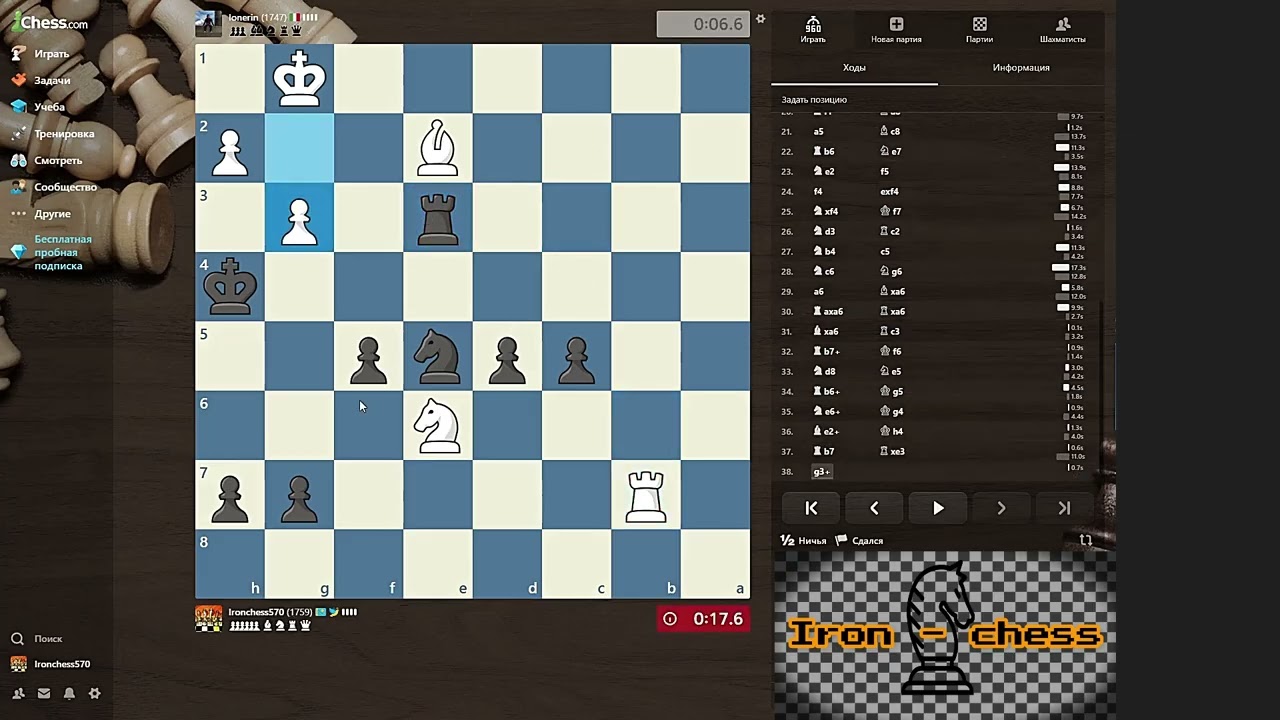Select move 37 Rb7 in list

coord(825,451)
